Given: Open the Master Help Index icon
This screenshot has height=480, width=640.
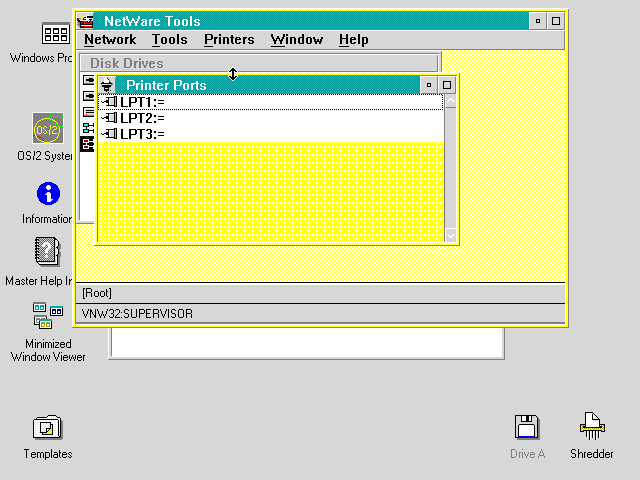Looking at the screenshot, I should (x=48, y=251).
